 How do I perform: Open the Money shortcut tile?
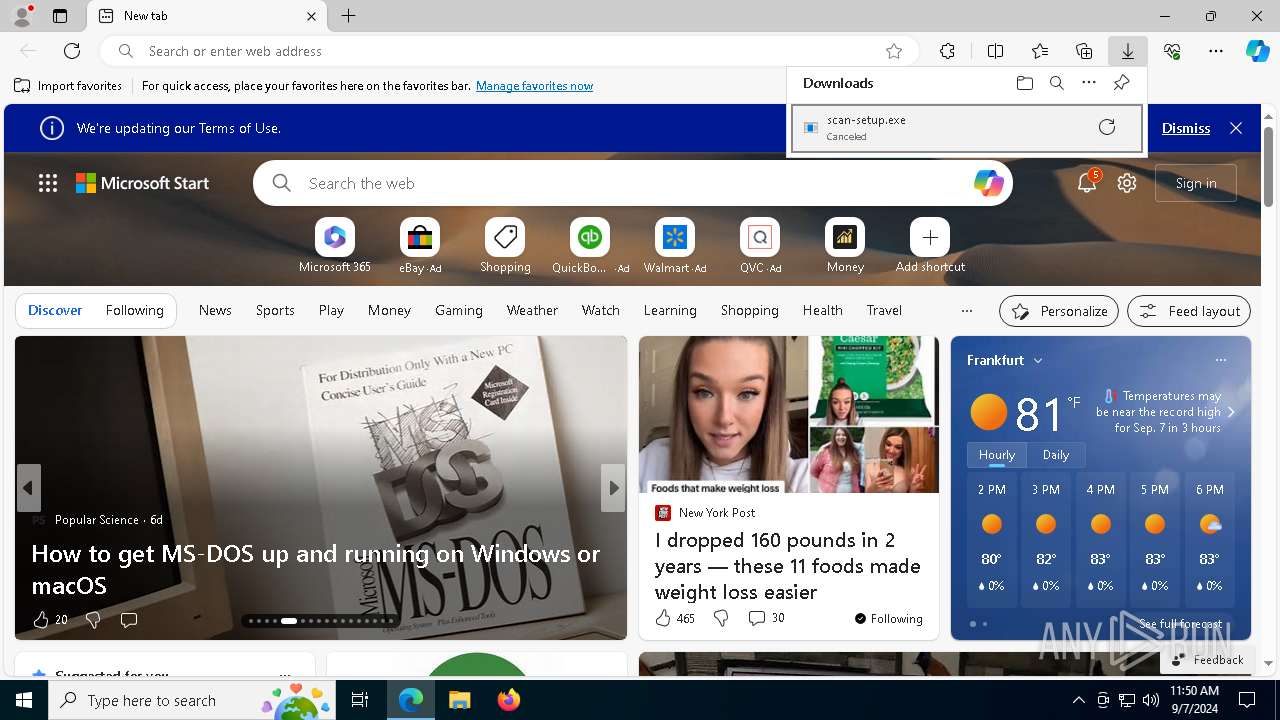coord(845,246)
